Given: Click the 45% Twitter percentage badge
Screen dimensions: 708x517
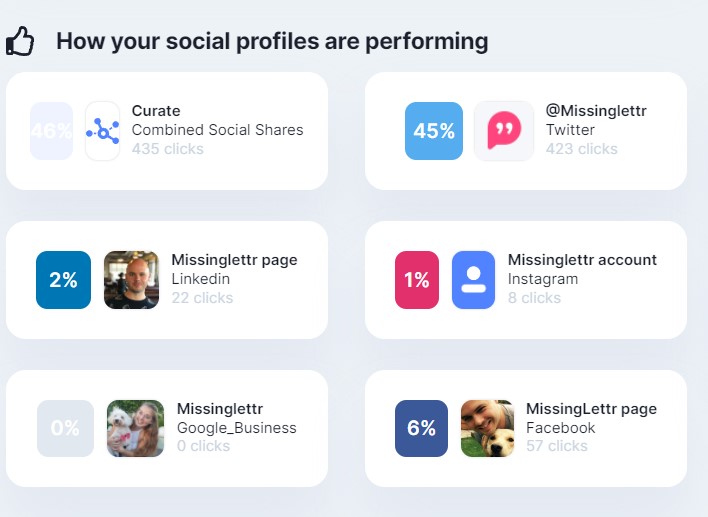Looking at the screenshot, I should click(x=434, y=131).
